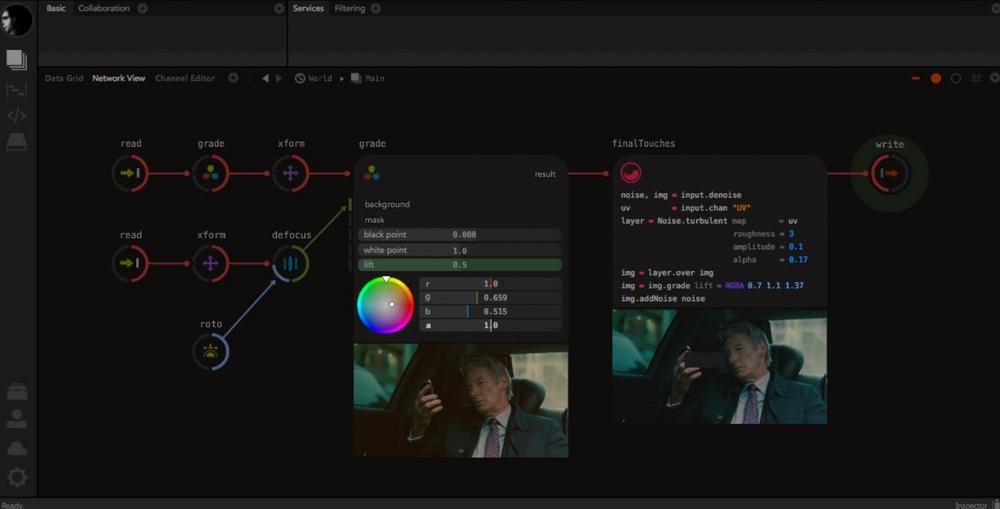Click the alpha value 0.17 in the script
The width and height of the screenshot is (1000, 509).
coord(798,260)
